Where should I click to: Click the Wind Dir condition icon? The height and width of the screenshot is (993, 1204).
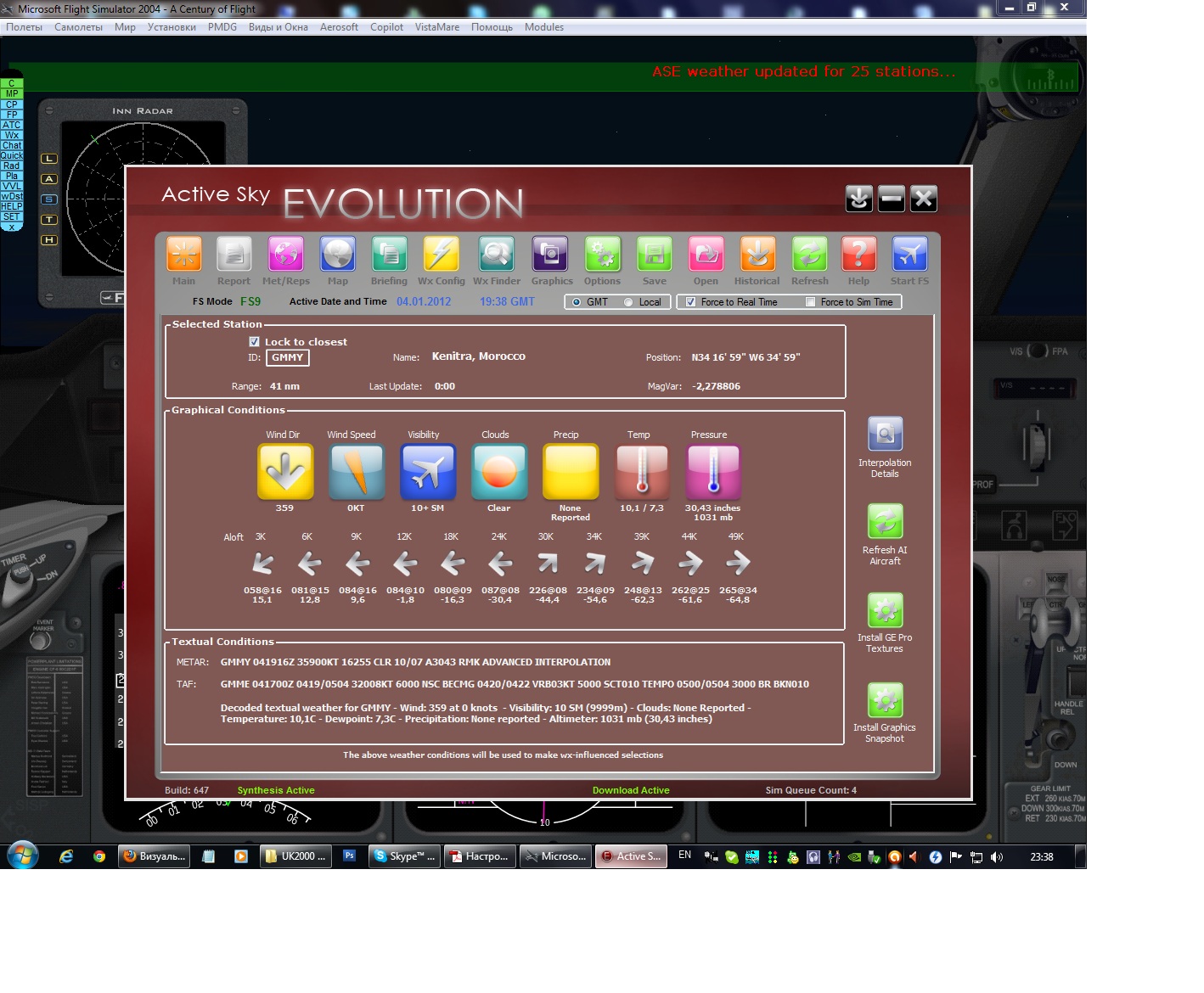point(285,472)
